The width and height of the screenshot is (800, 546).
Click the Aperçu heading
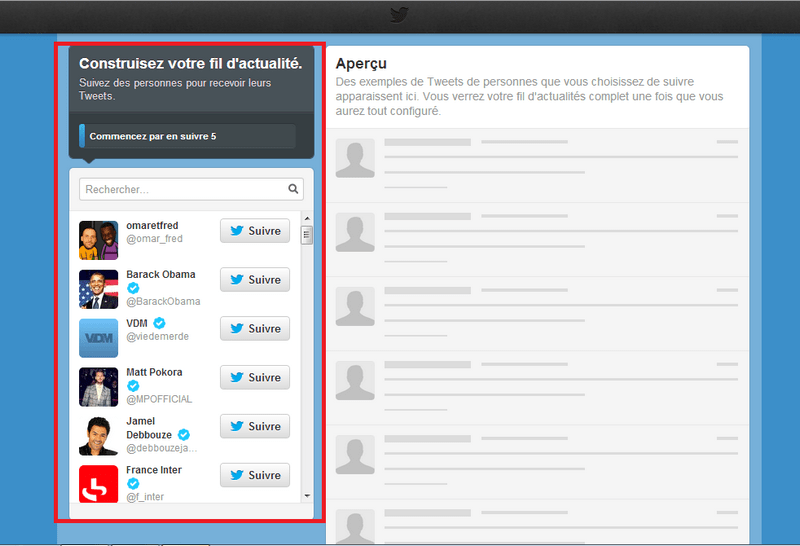361,64
